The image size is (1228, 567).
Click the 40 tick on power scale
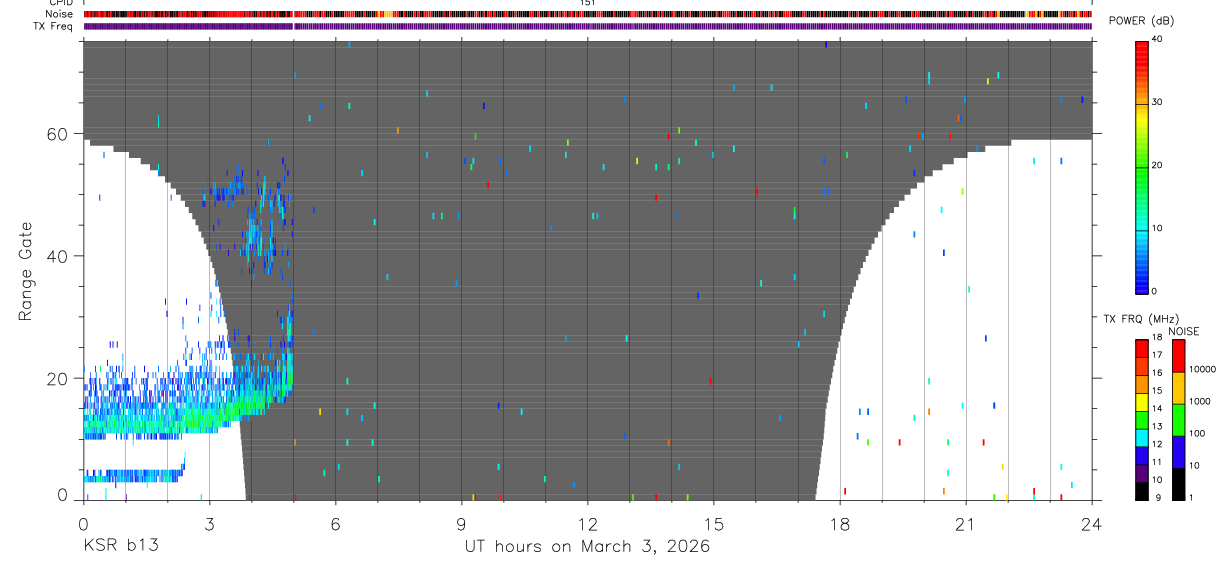1157,39
